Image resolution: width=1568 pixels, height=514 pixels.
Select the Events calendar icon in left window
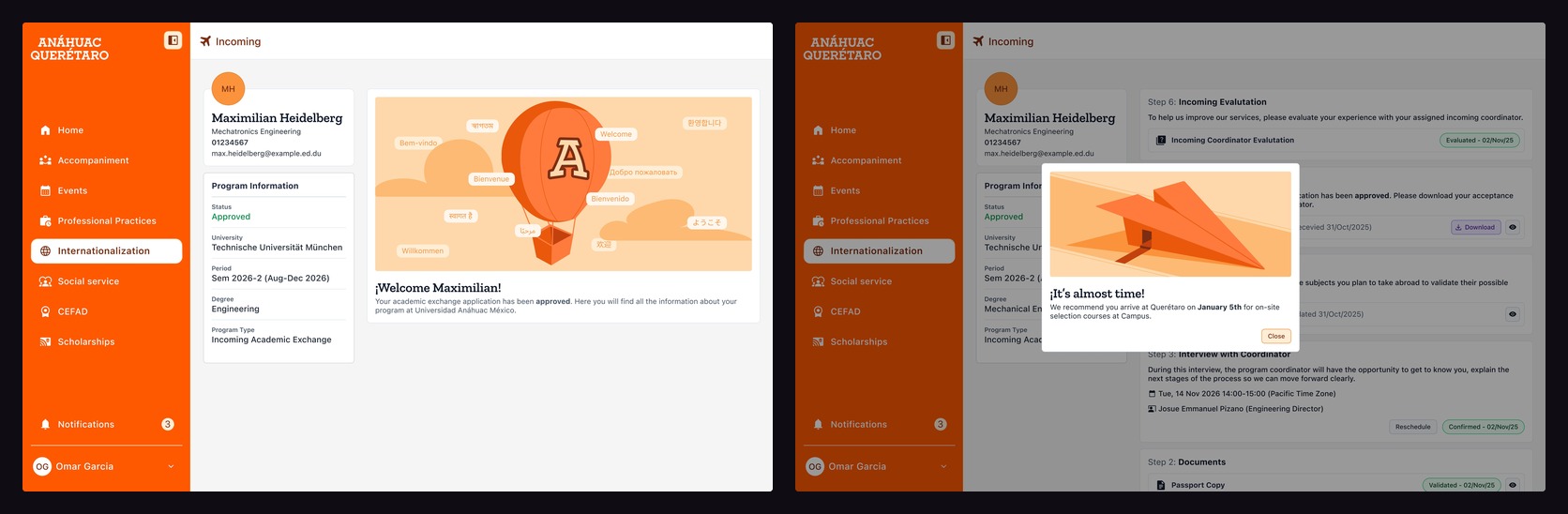click(45, 190)
